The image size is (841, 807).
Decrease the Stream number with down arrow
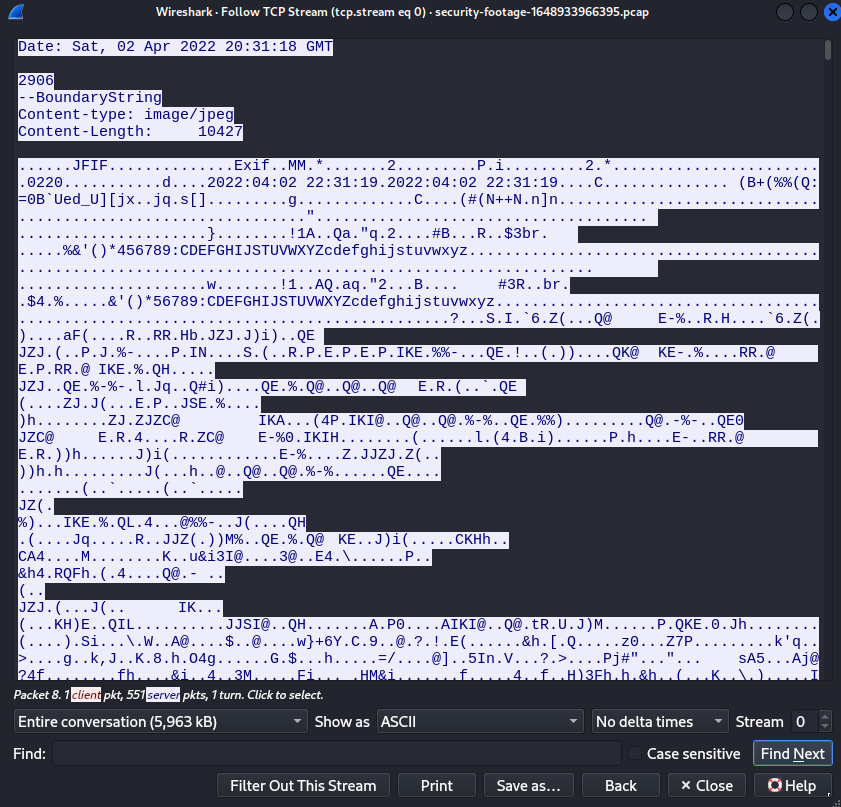pyautogui.click(x=825, y=727)
